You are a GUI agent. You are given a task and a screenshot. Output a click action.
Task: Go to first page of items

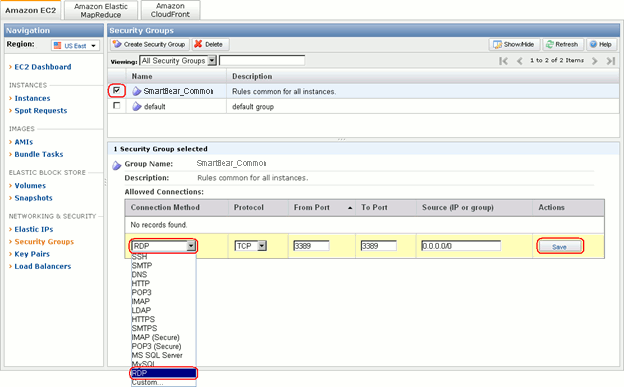pos(503,61)
